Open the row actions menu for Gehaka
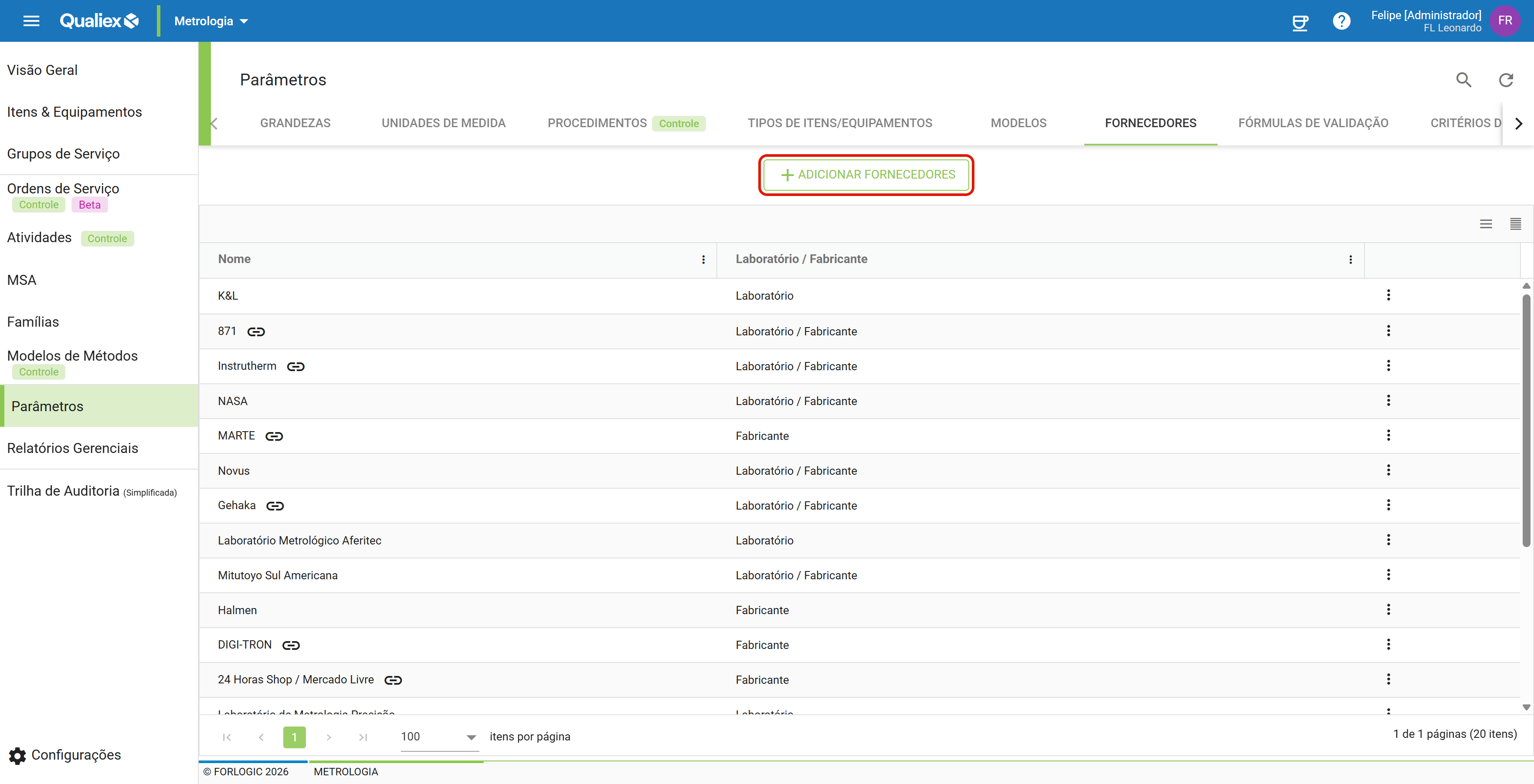 (1388, 505)
